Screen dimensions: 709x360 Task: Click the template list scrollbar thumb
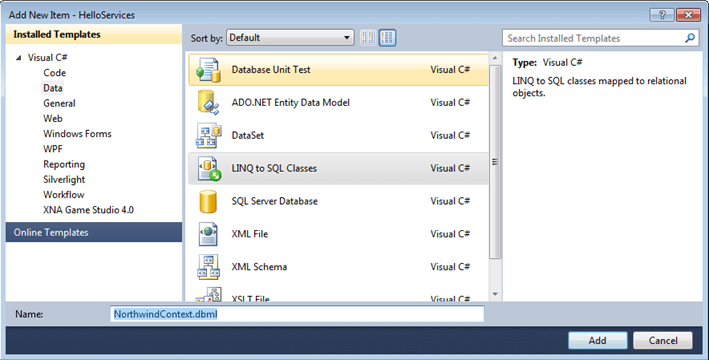point(495,162)
